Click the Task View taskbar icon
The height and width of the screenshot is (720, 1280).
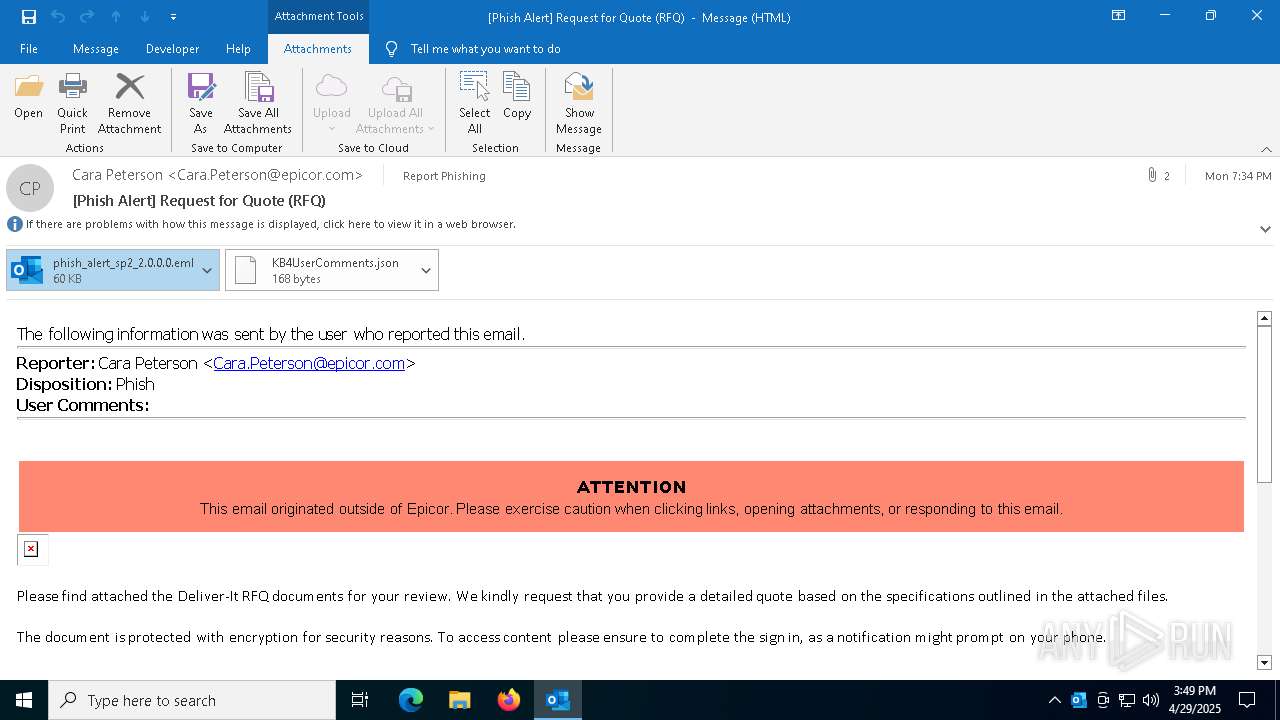coord(360,700)
